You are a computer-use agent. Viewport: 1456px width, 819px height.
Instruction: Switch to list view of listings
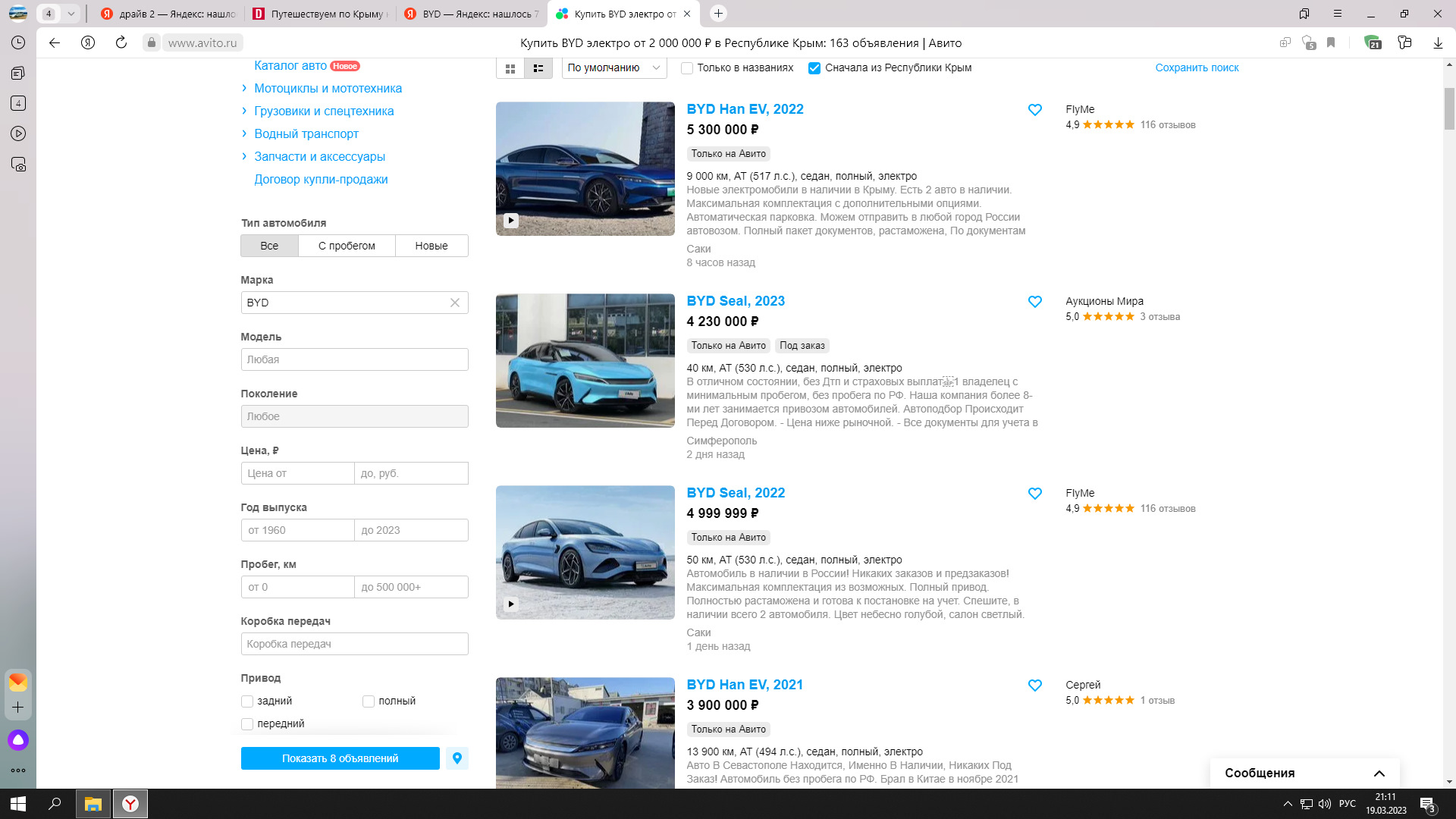point(538,68)
